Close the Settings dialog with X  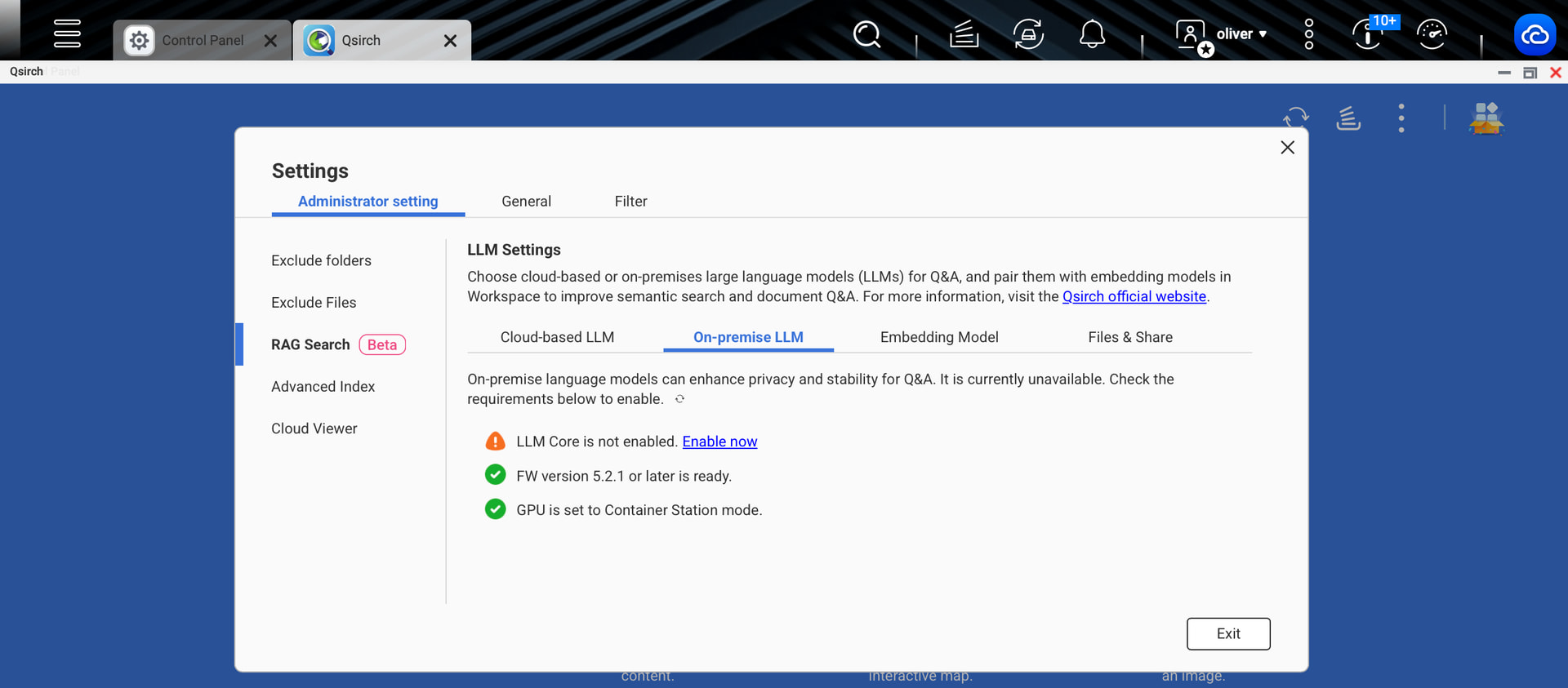pos(1287,148)
